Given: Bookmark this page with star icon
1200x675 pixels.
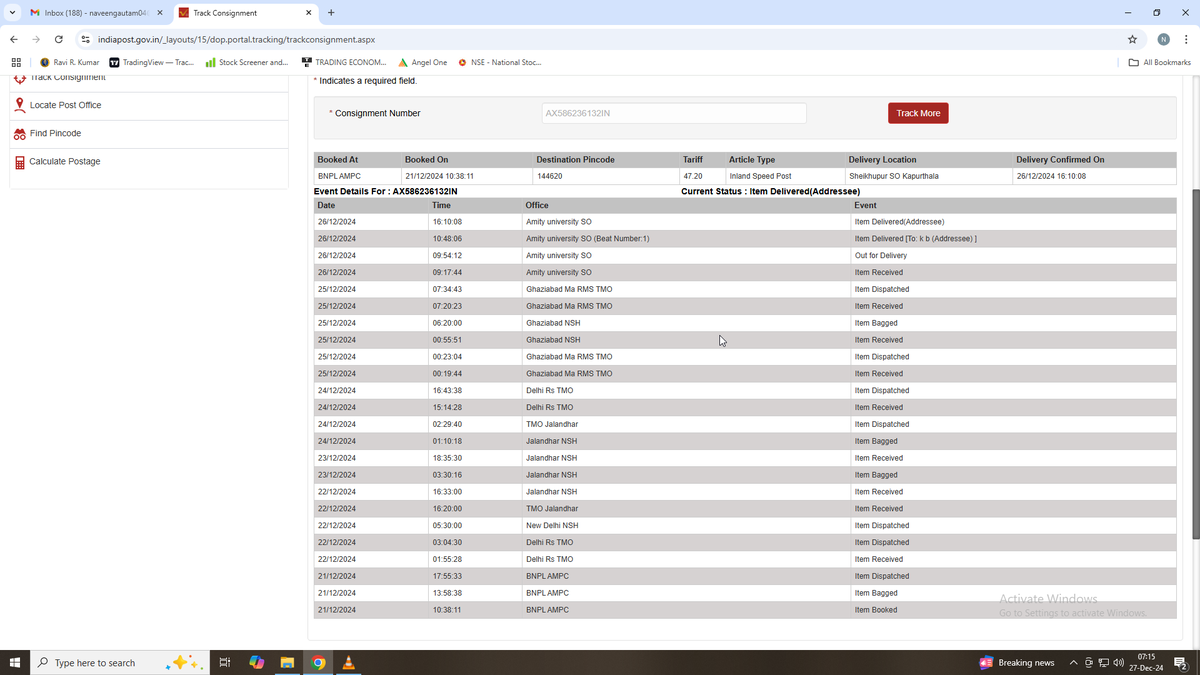Looking at the screenshot, I should coord(1132,40).
